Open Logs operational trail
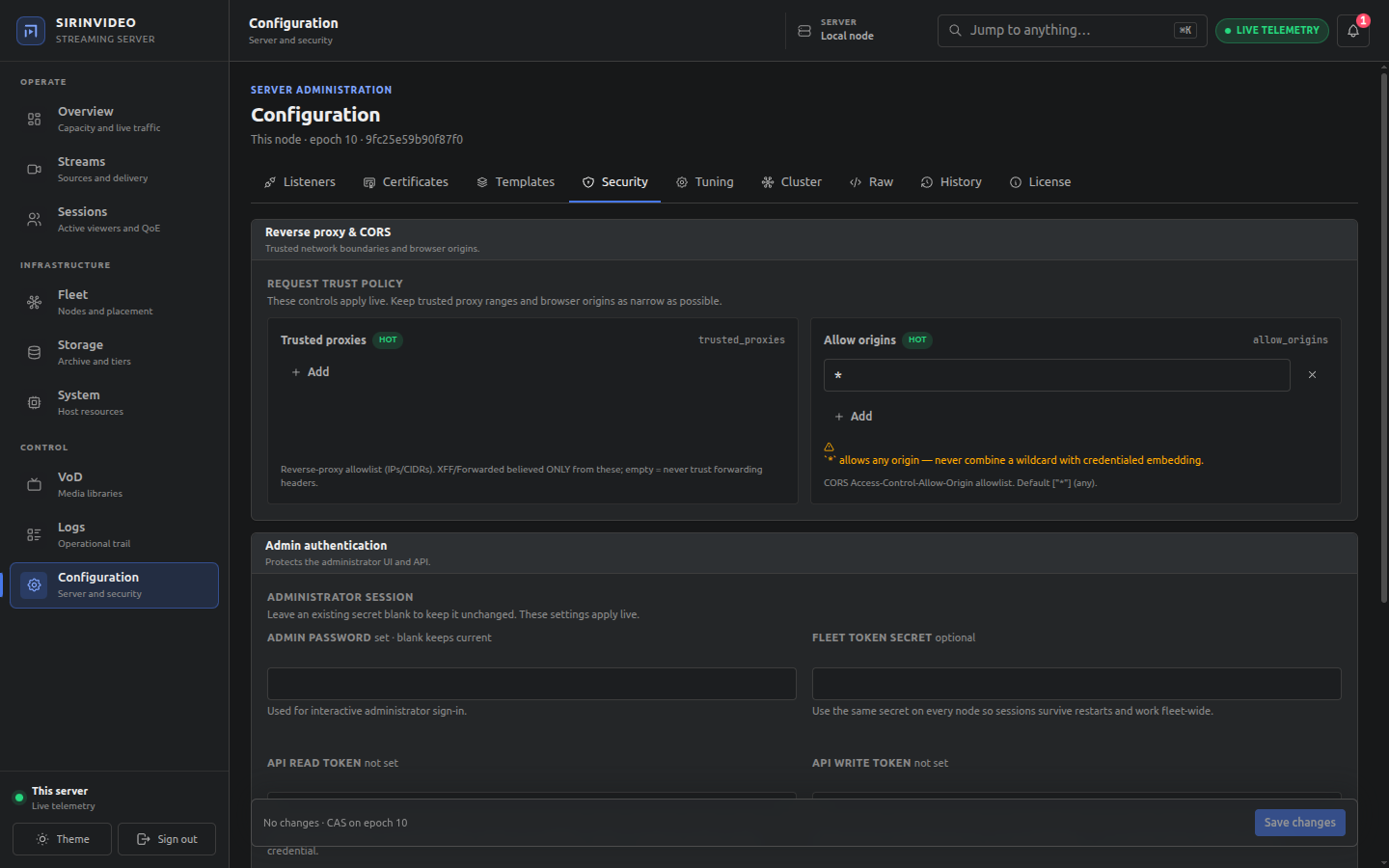 (114, 535)
